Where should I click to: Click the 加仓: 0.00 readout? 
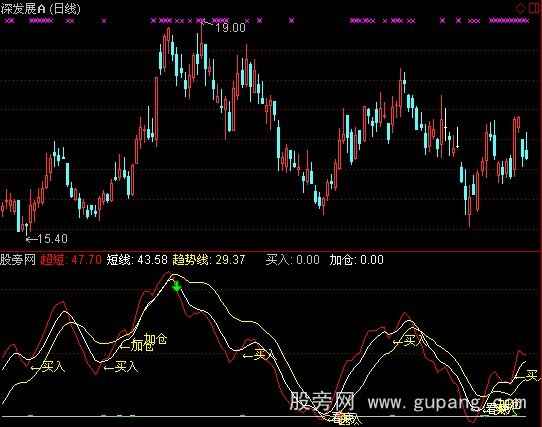tap(356, 259)
